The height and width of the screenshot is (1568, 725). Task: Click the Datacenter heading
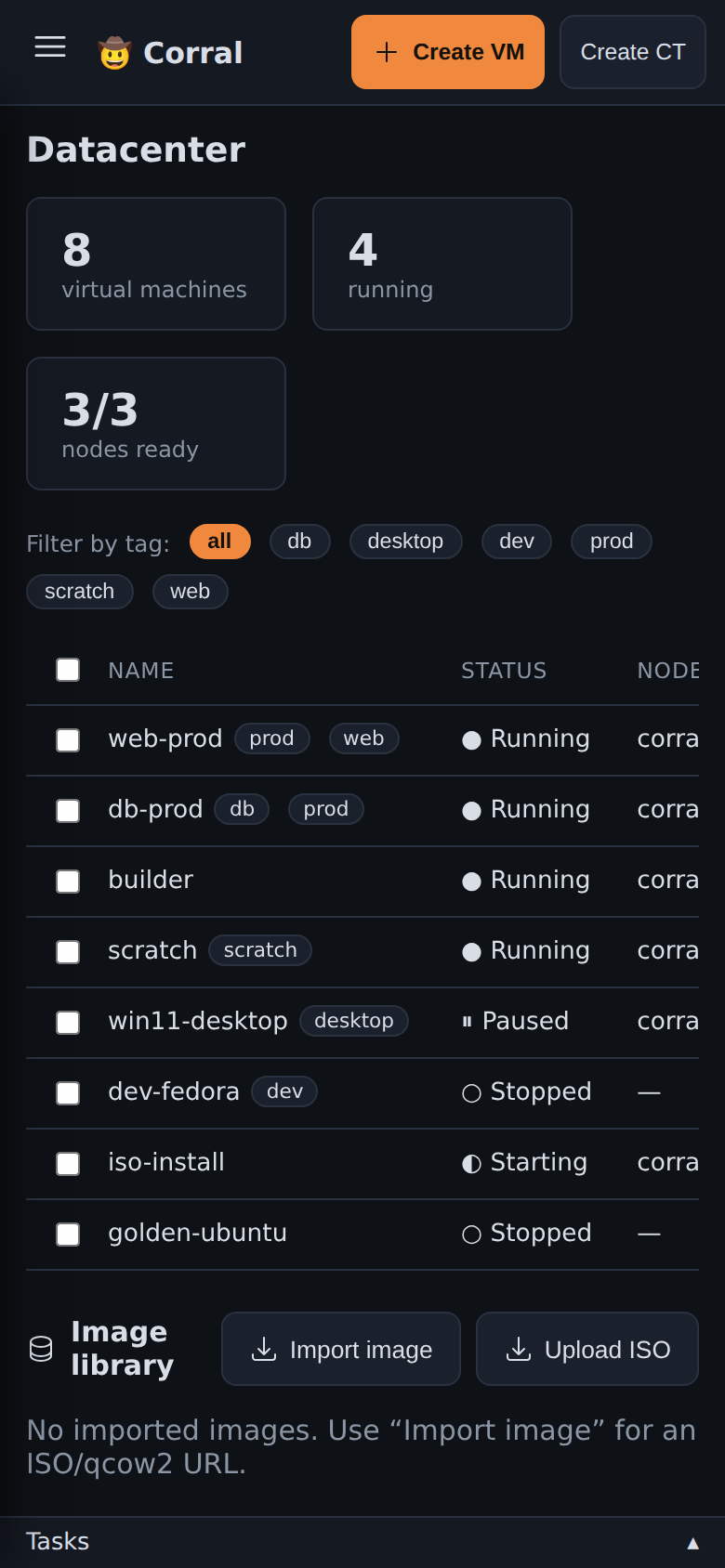point(136,150)
